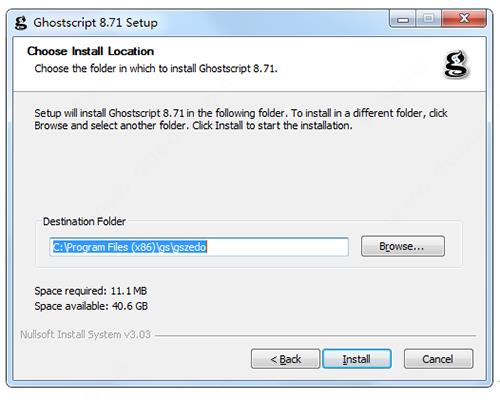The height and width of the screenshot is (400, 500).
Task: Click the setup instruction paragraph
Action: click(x=241, y=119)
